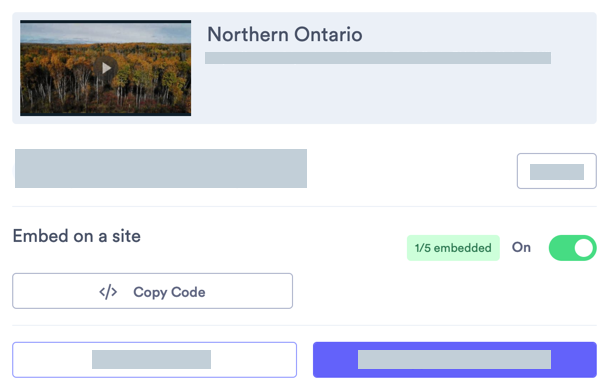614x391 pixels.
Task: Play the Northern Ontario video
Action: tap(106, 68)
